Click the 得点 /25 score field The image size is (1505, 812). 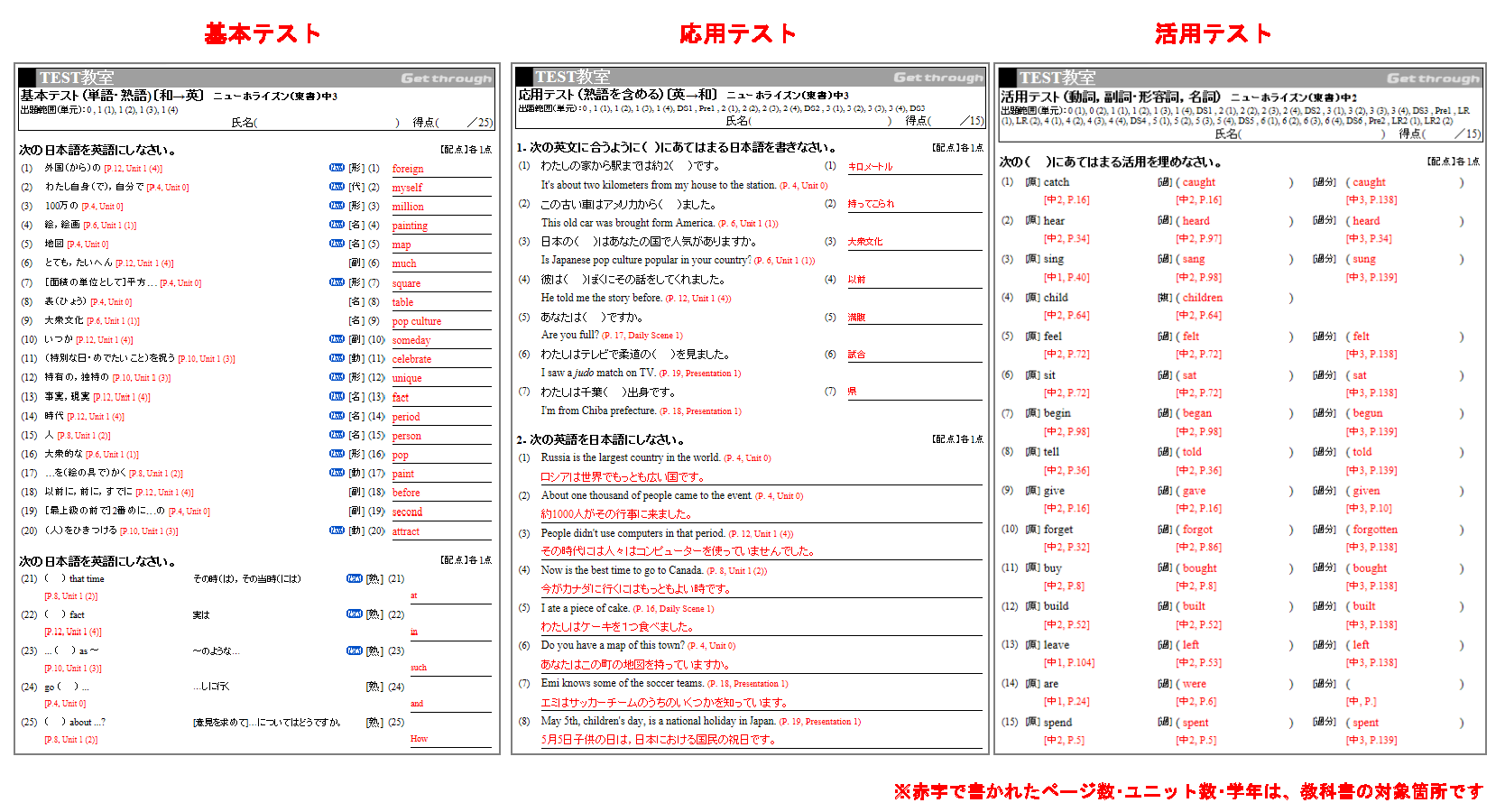coord(453,123)
